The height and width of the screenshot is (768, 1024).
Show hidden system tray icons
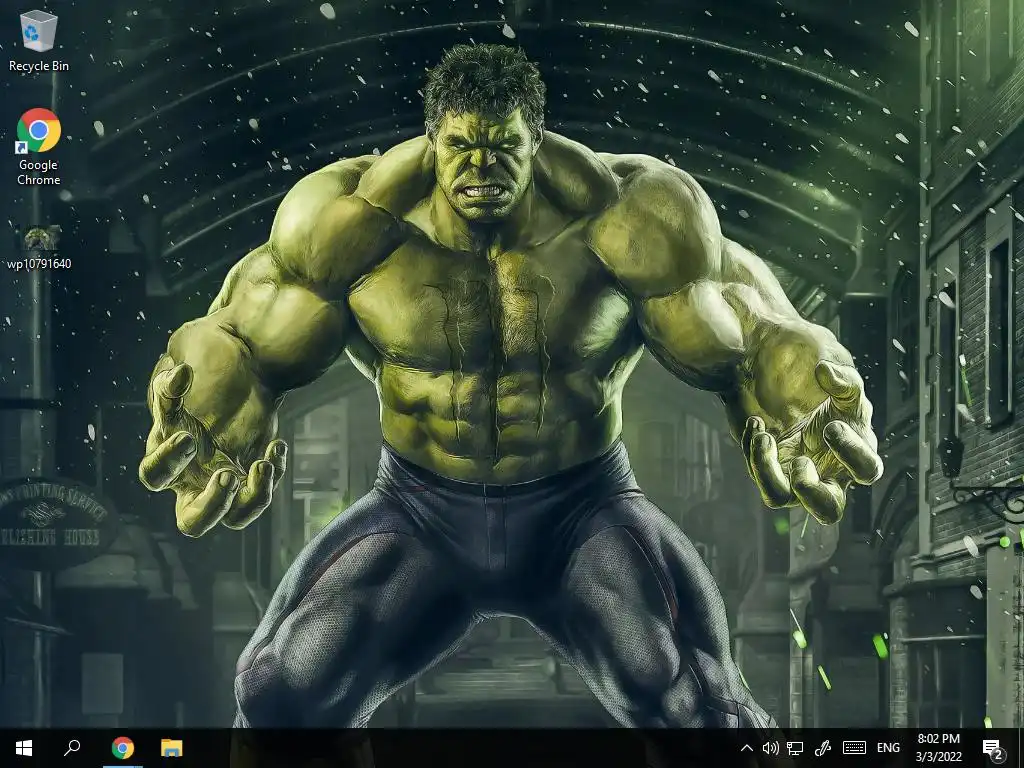(x=746, y=748)
